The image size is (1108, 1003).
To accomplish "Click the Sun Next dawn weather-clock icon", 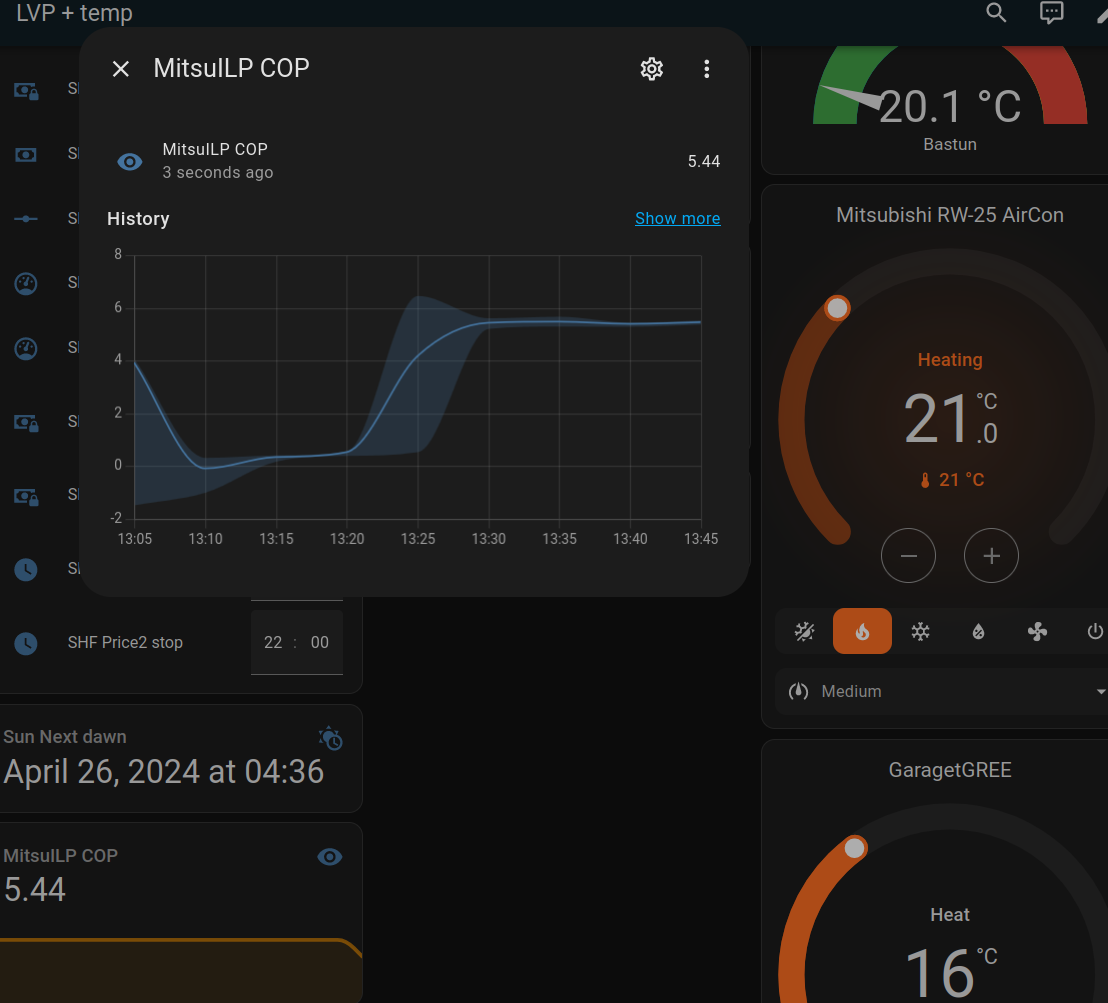I will 330,738.
